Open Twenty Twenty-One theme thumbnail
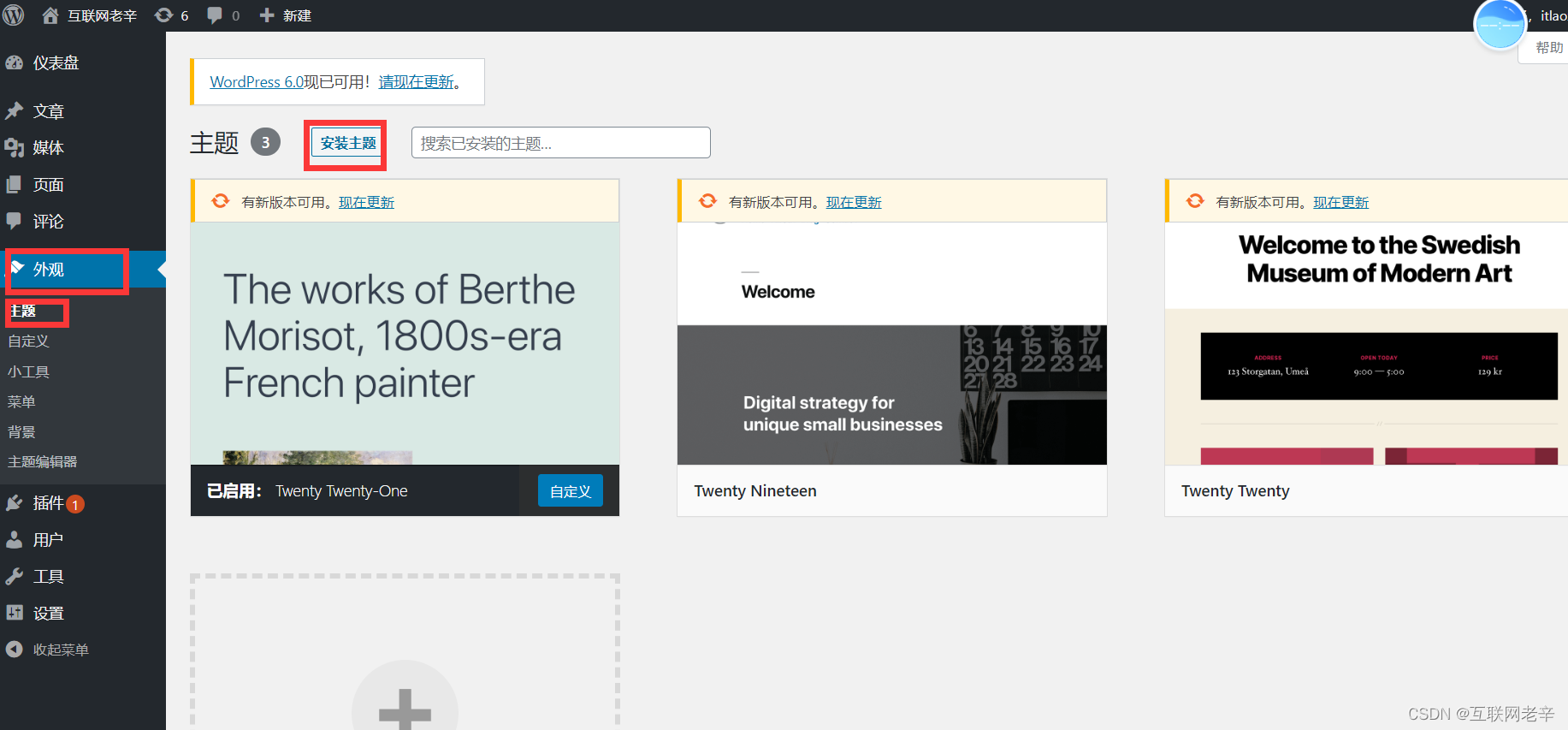 click(405, 343)
